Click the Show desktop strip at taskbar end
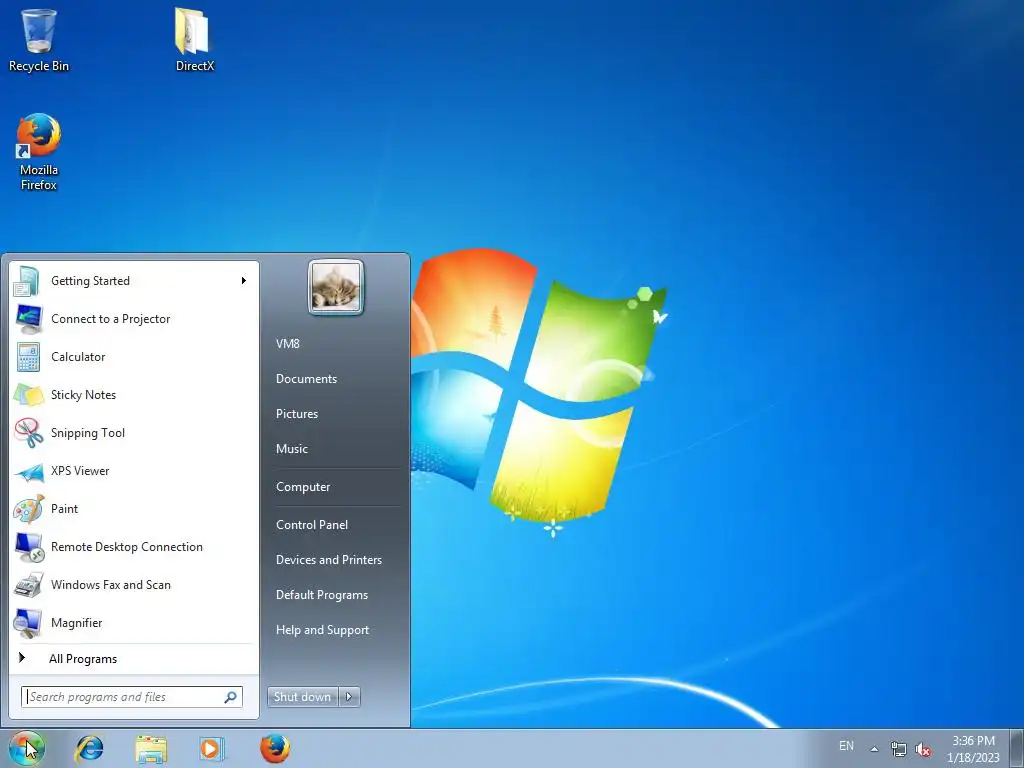This screenshot has height=768, width=1024. pos(1016,748)
